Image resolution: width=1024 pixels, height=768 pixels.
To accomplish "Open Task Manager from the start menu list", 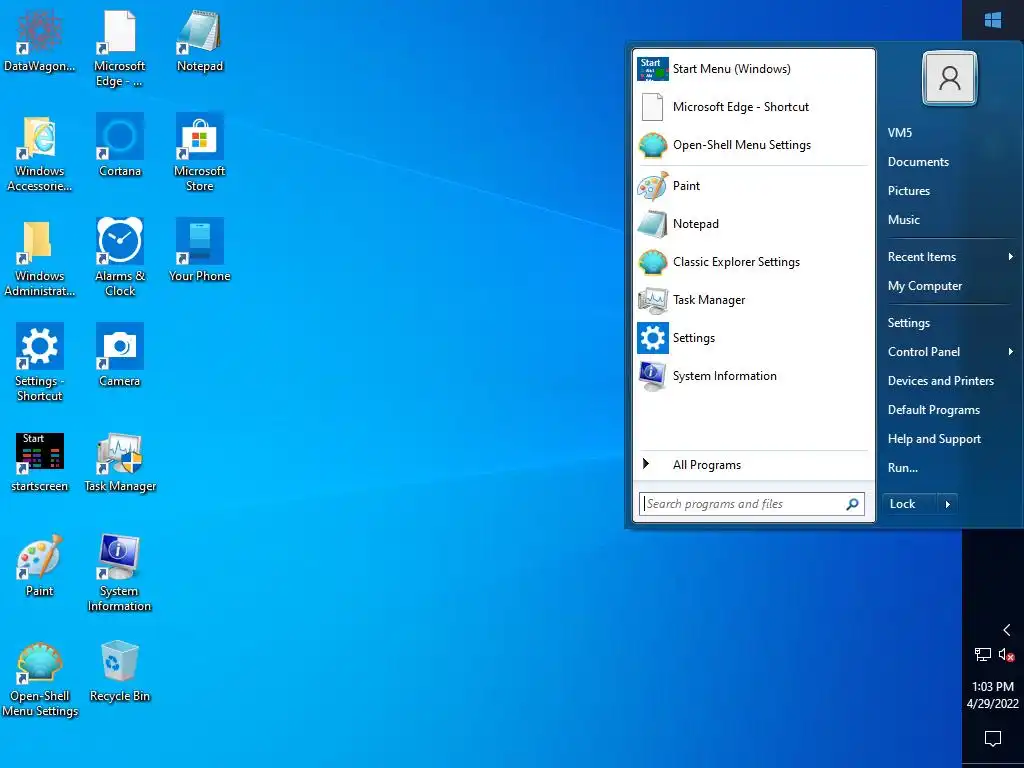I will [x=754, y=300].
